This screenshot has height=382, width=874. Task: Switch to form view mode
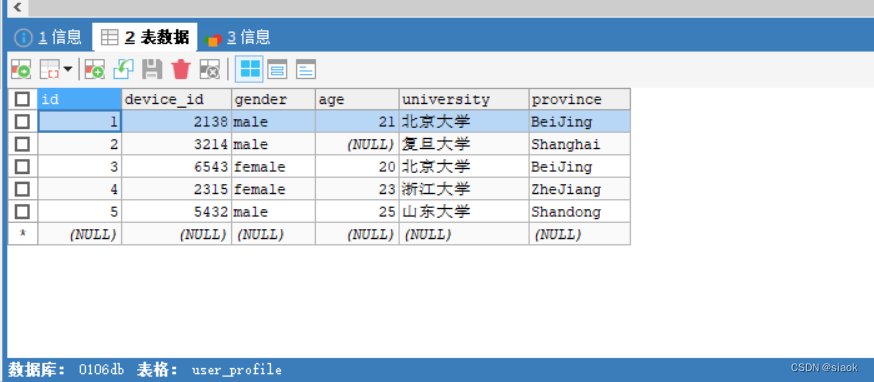pyautogui.click(x=277, y=69)
